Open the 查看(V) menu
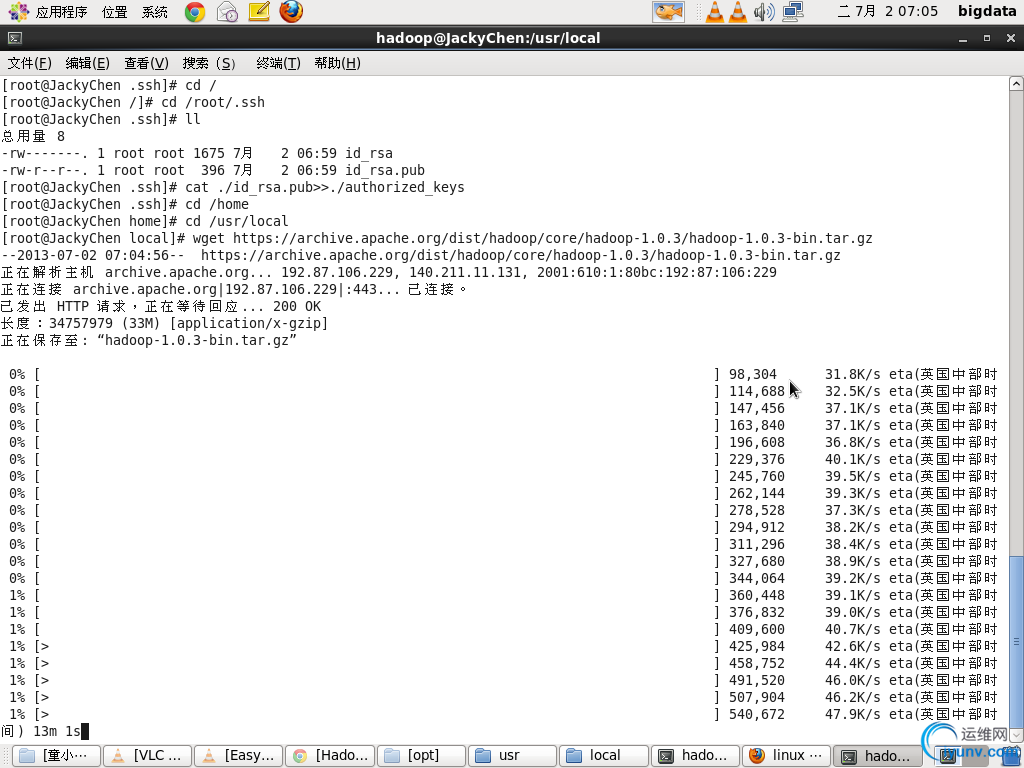 [146, 63]
